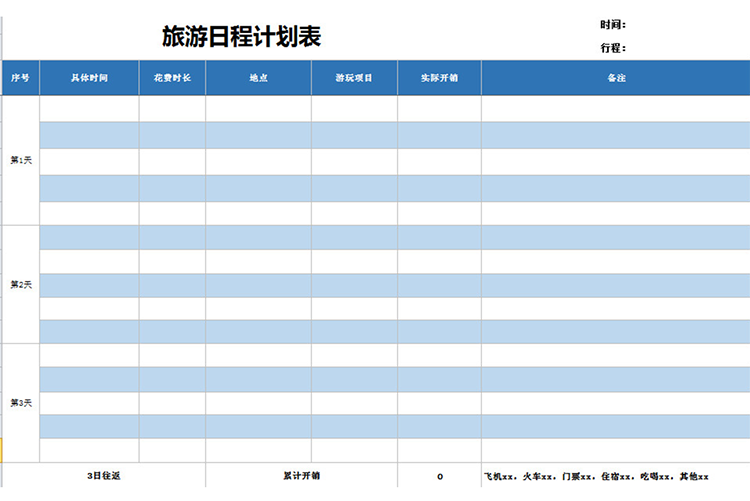The height and width of the screenshot is (501, 750).
Task: Click the 备注 column header
Action: pyautogui.click(x=616, y=78)
